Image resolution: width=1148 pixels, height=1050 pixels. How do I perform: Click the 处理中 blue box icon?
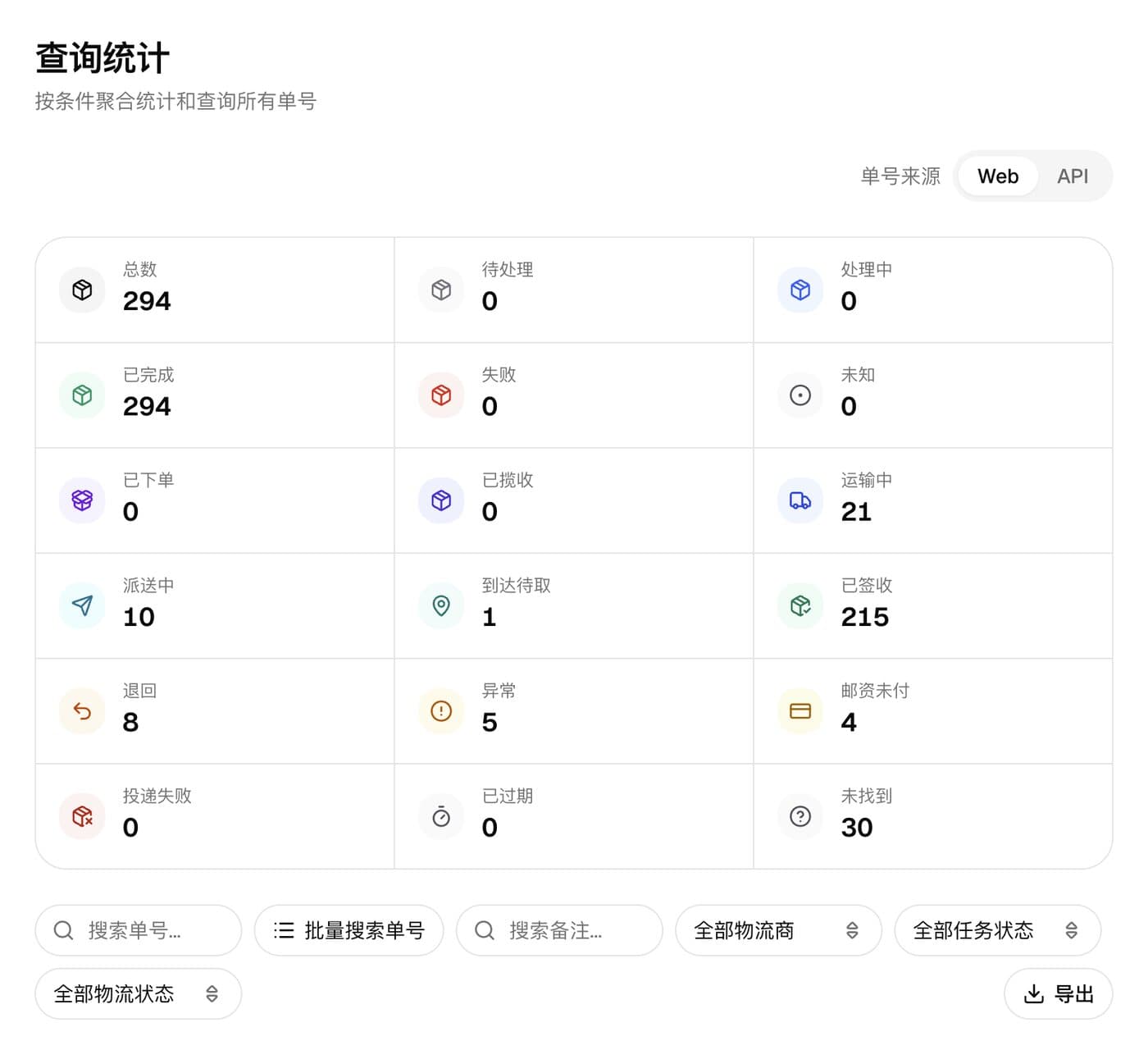tap(800, 290)
